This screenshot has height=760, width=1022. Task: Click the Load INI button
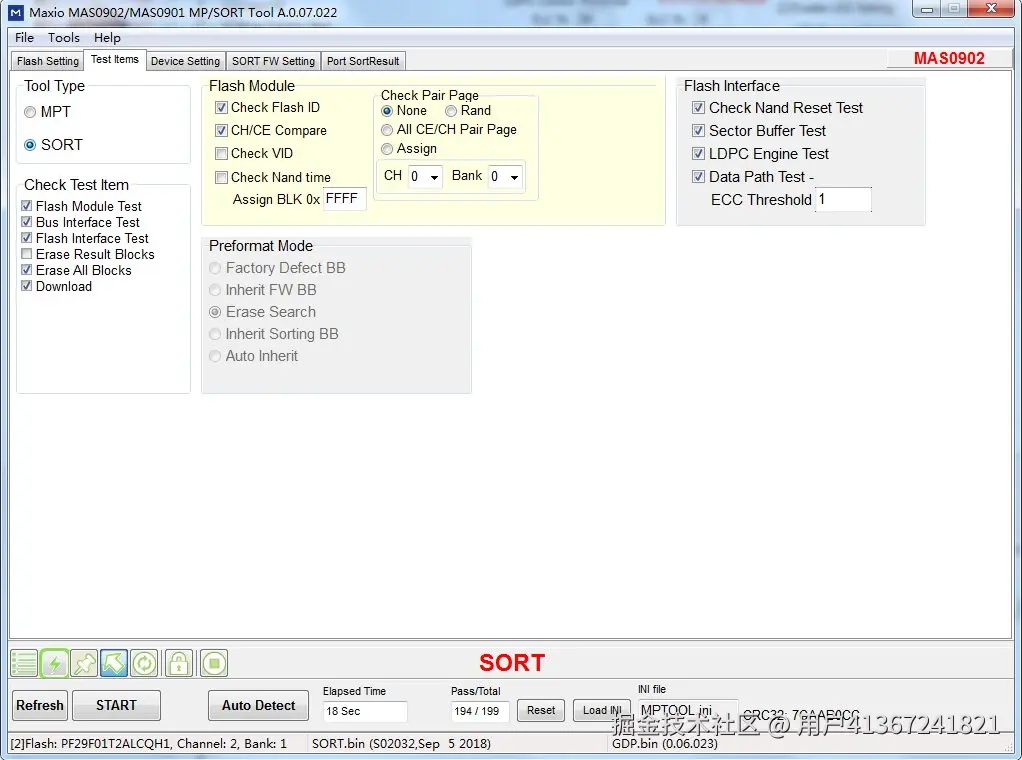click(602, 710)
